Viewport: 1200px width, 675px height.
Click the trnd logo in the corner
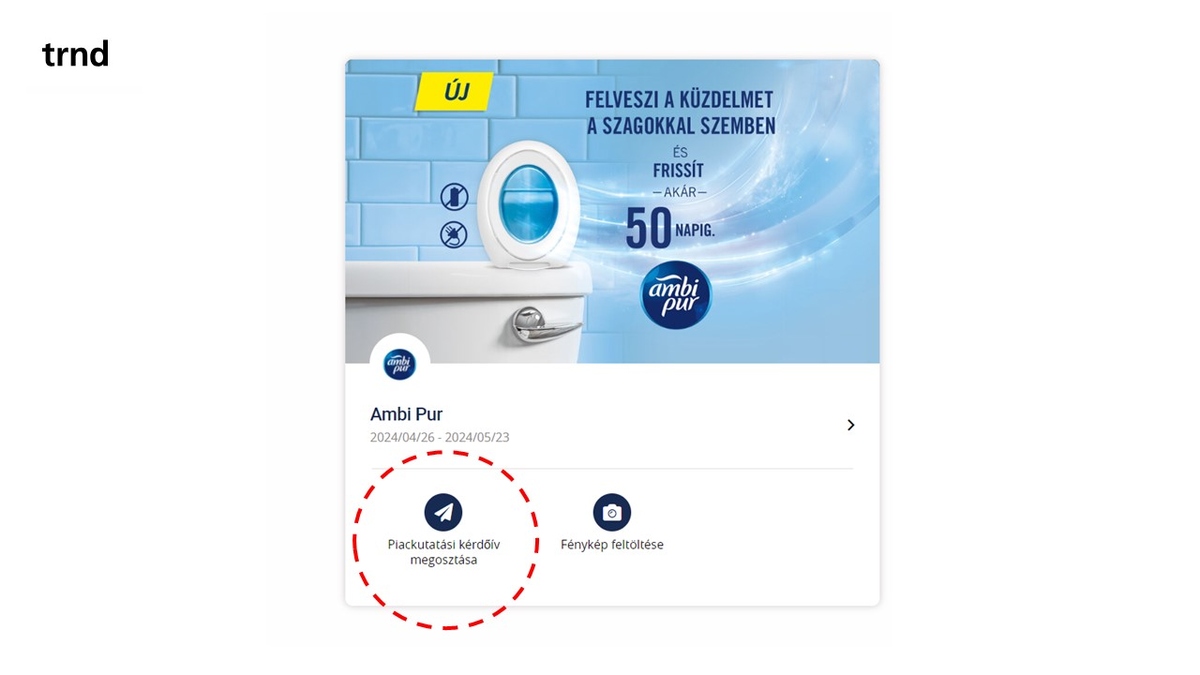(75, 54)
